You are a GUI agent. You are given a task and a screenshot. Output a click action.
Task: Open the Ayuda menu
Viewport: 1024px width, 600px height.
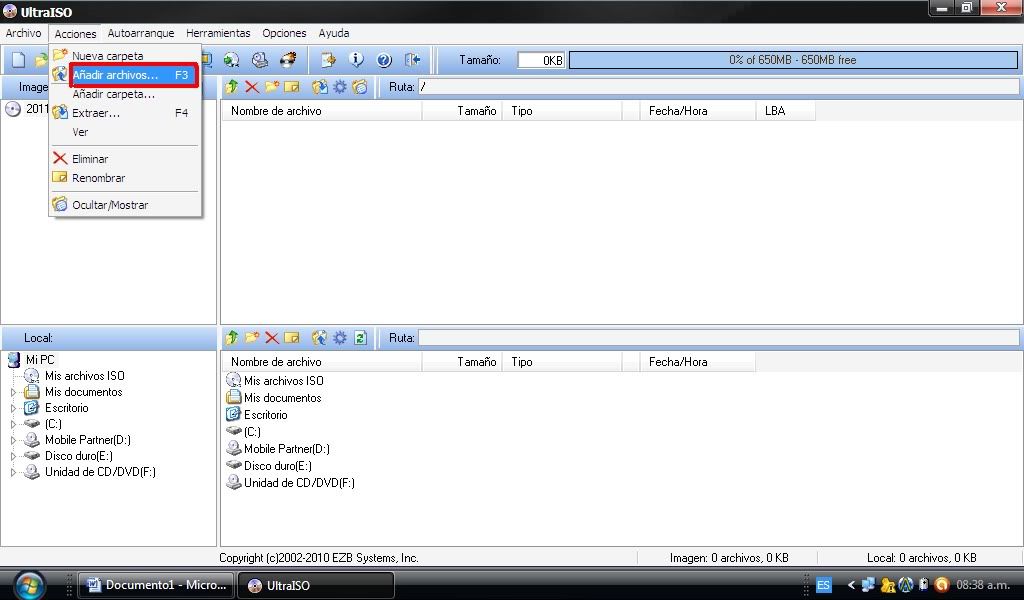pos(334,33)
